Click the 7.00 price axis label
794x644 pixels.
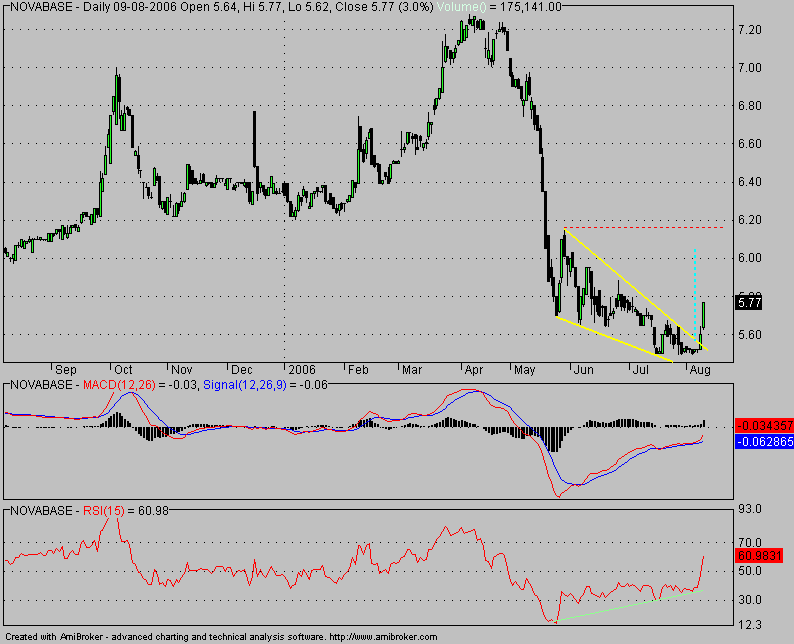click(750, 68)
